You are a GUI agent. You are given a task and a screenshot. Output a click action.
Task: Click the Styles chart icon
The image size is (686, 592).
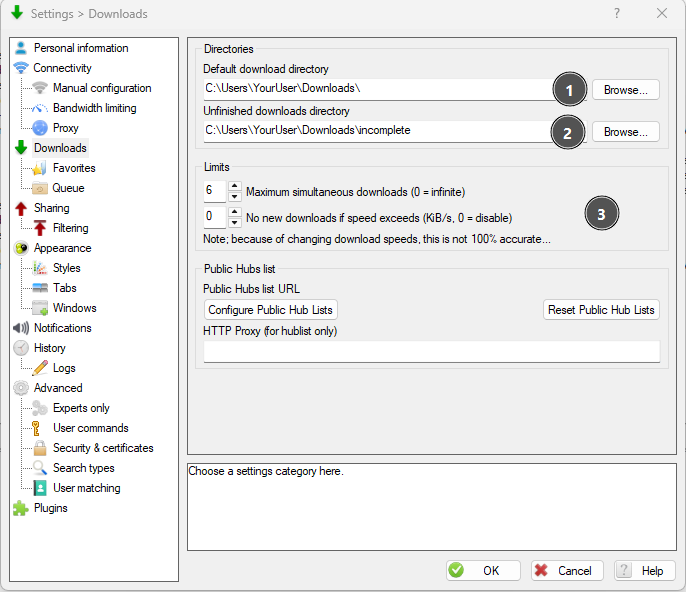coord(40,268)
